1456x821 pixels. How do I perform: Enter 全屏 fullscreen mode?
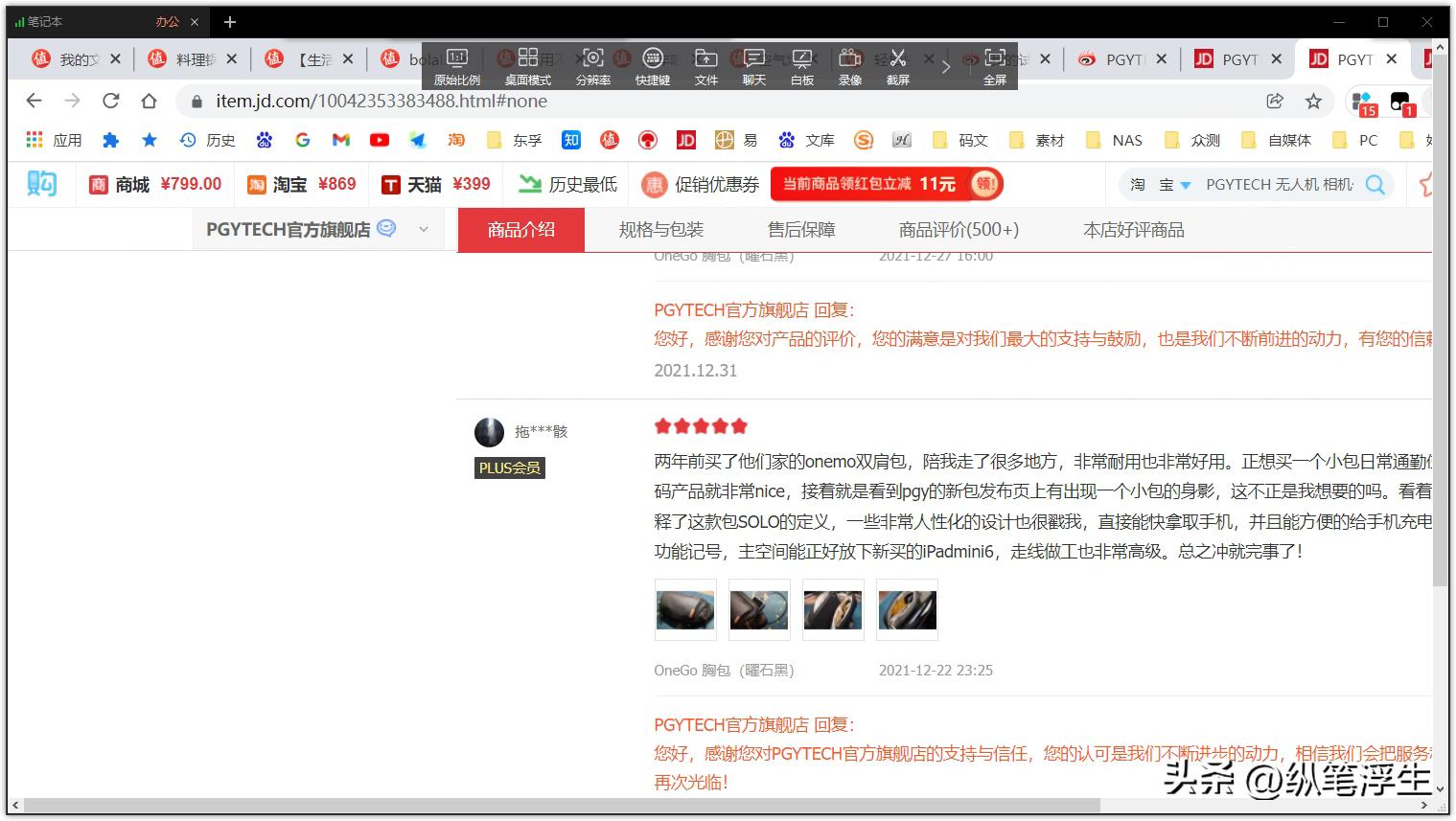pos(994,67)
